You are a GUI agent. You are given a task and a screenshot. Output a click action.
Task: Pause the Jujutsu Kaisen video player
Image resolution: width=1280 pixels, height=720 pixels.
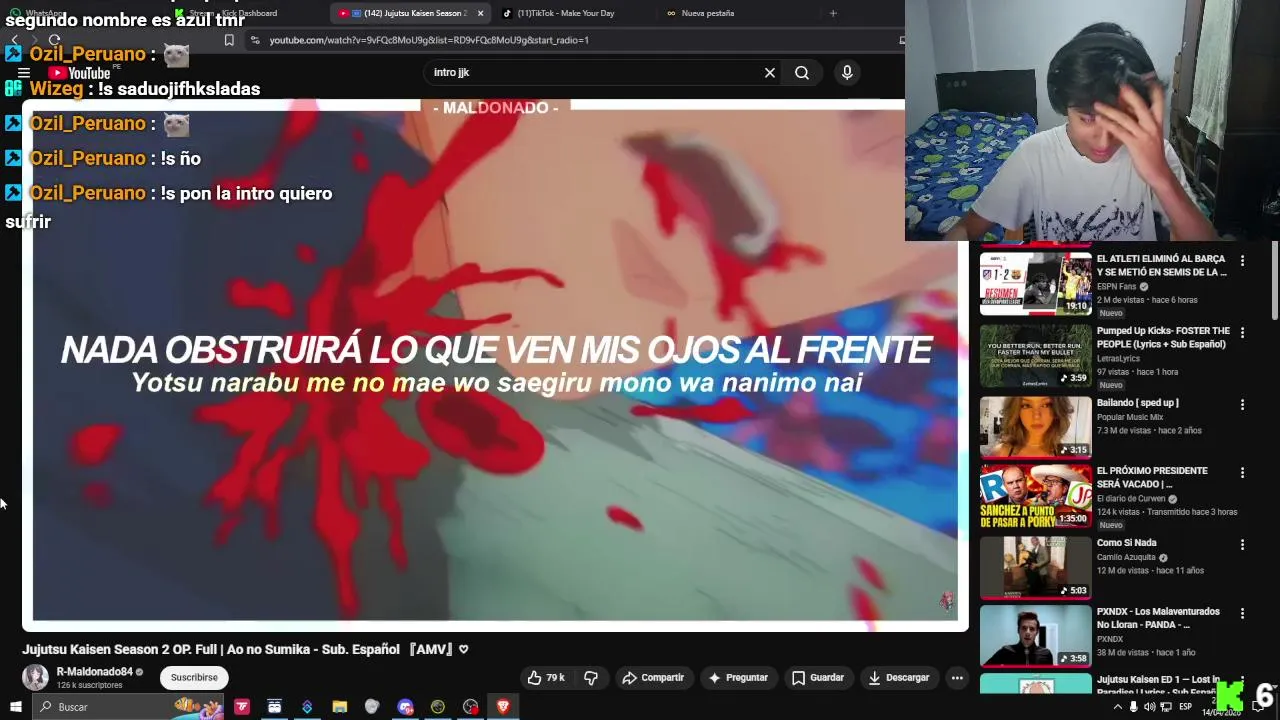(x=495, y=365)
